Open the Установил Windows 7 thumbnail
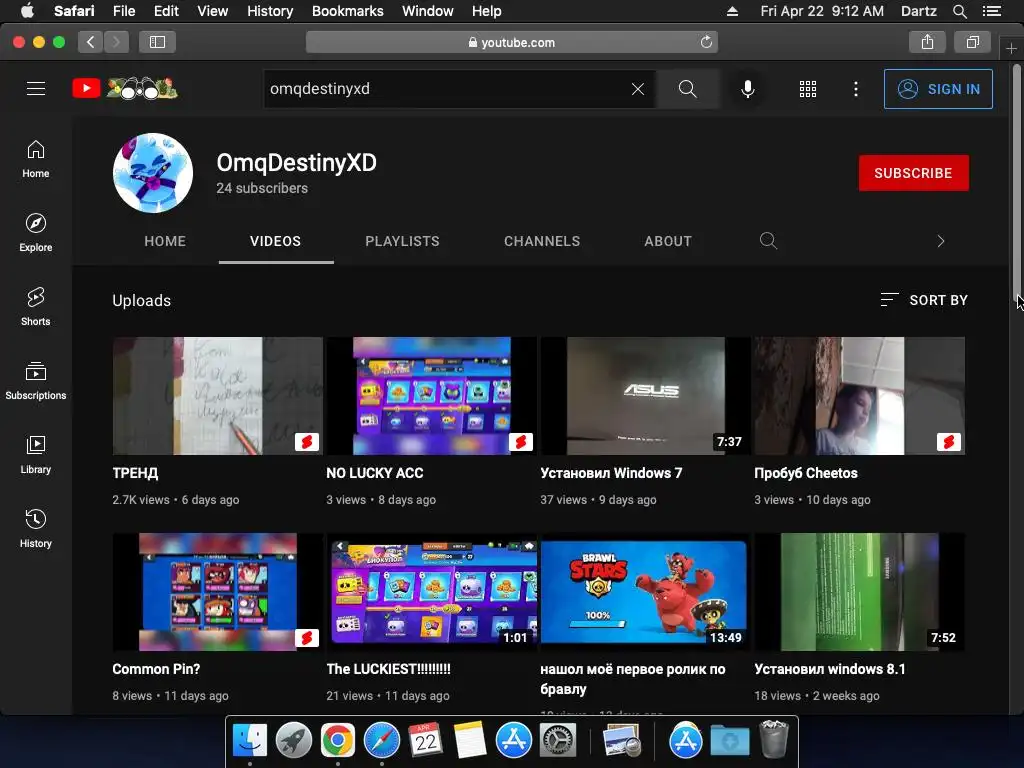Viewport: 1024px width, 768px height. coord(645,396)
